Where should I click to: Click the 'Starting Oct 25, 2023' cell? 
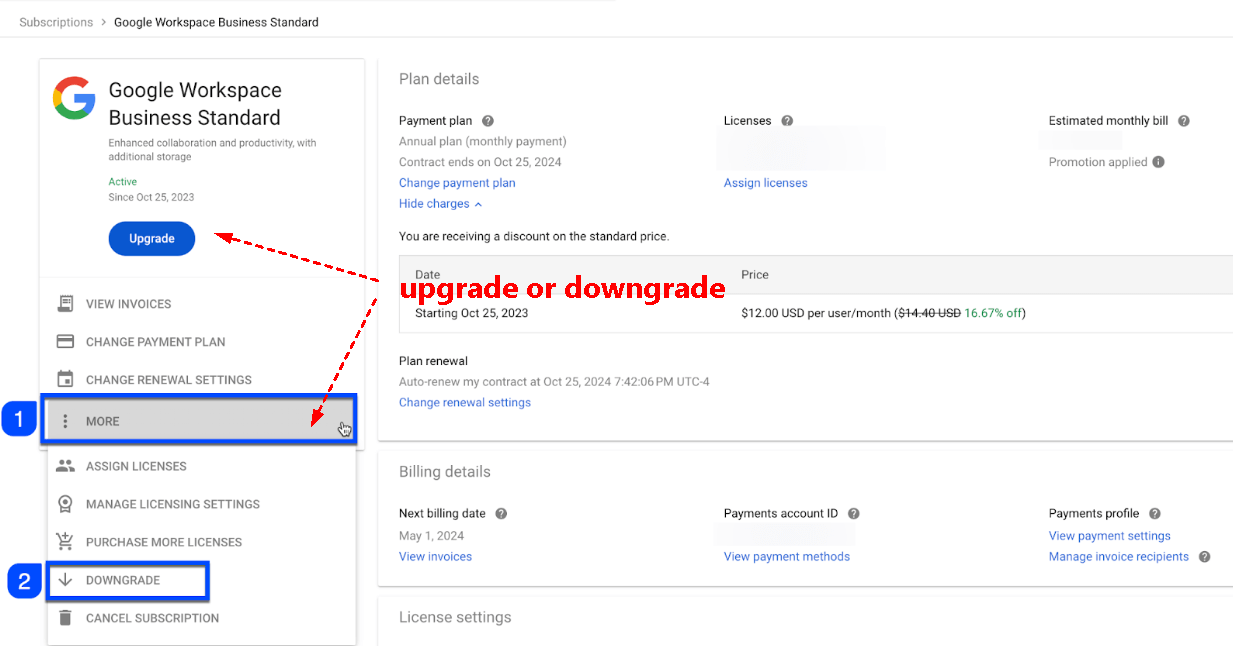tap(471, 313)
